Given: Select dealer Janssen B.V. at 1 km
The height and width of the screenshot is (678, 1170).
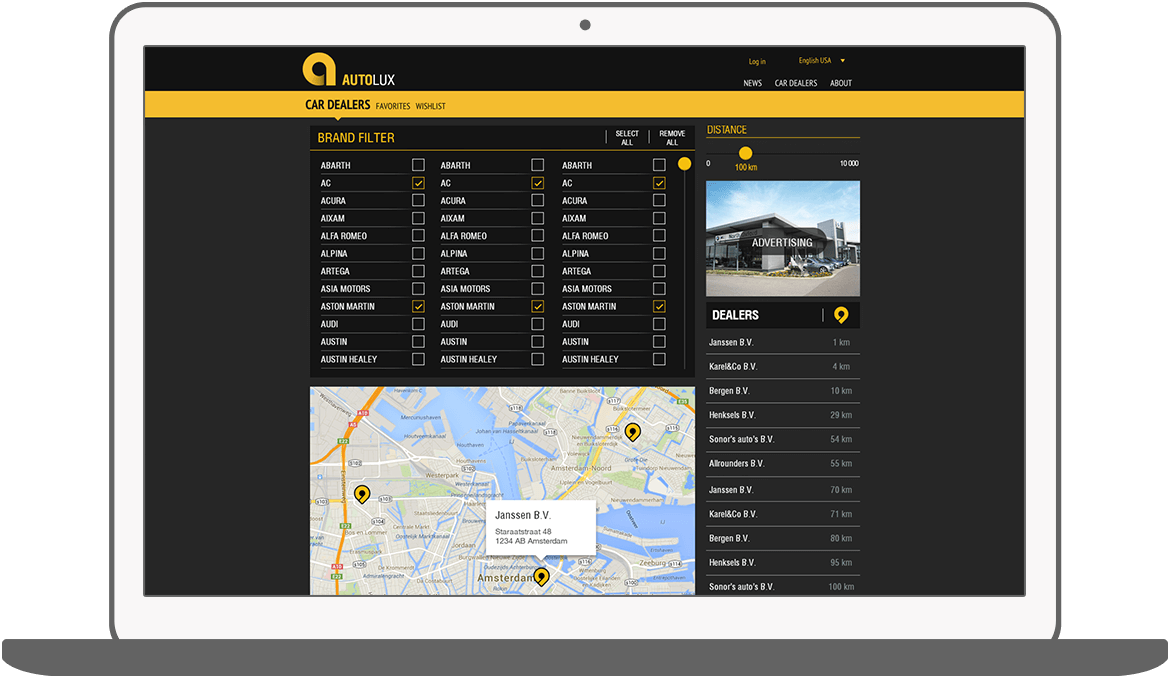Looking at the screenshot, I should [x=783, y=342].
